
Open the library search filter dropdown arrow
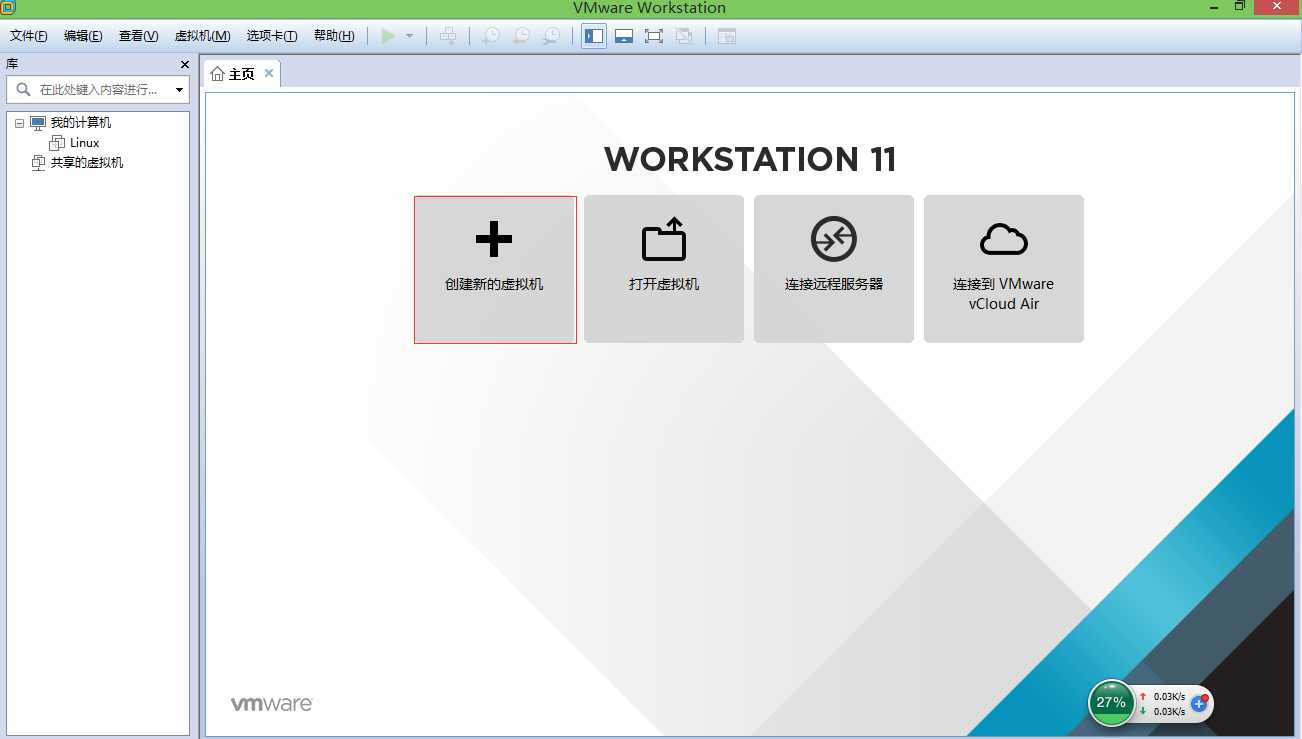point(179,90)
